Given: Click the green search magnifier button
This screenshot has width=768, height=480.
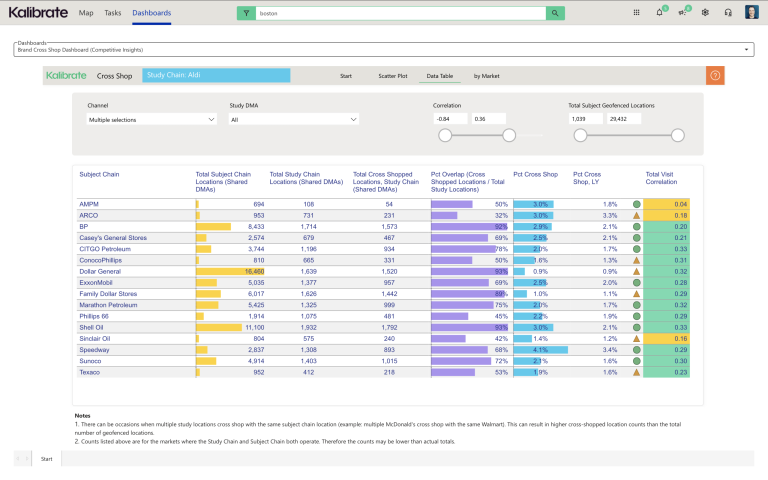Looking at the screenshot, I should click(555, 13).
